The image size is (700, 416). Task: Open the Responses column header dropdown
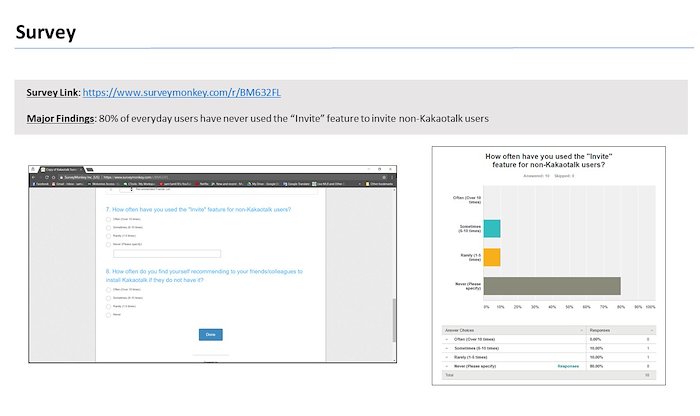click(652, 330)
